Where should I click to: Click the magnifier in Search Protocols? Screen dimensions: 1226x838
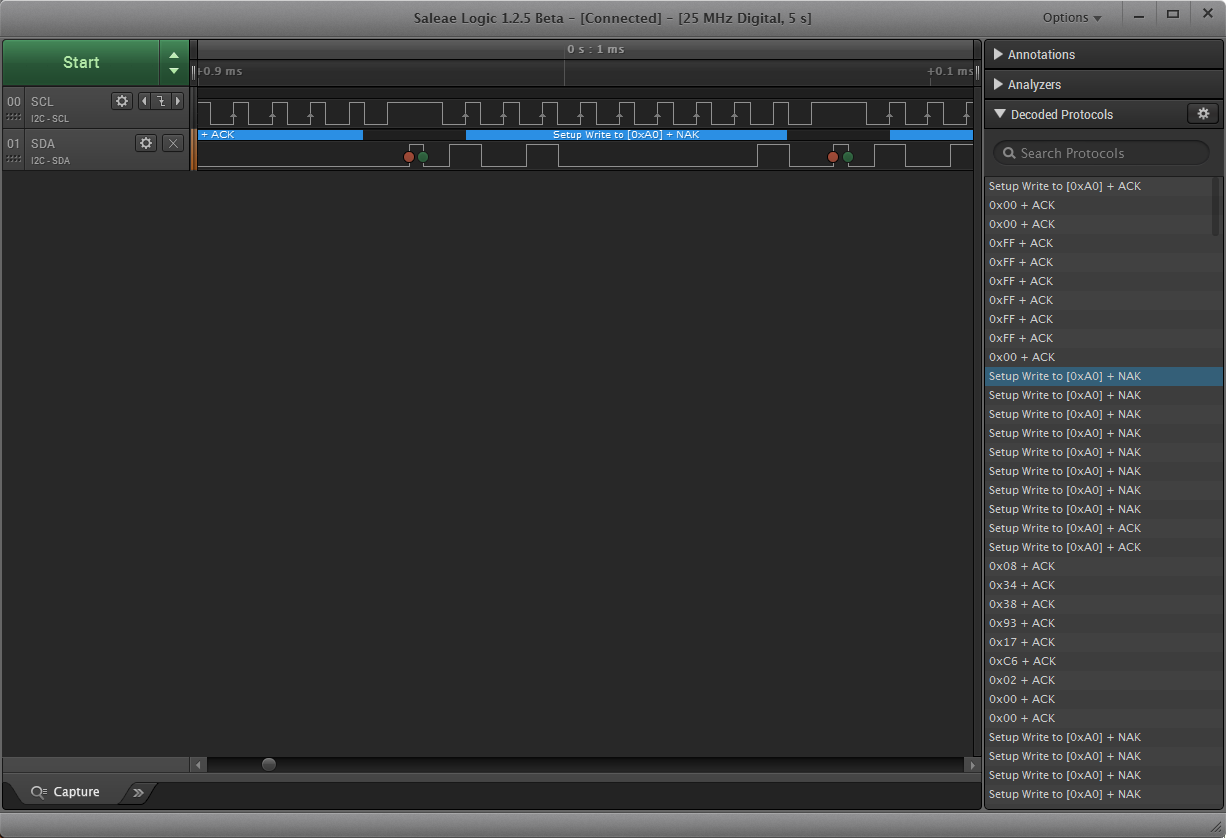(x=1009, y=153)
